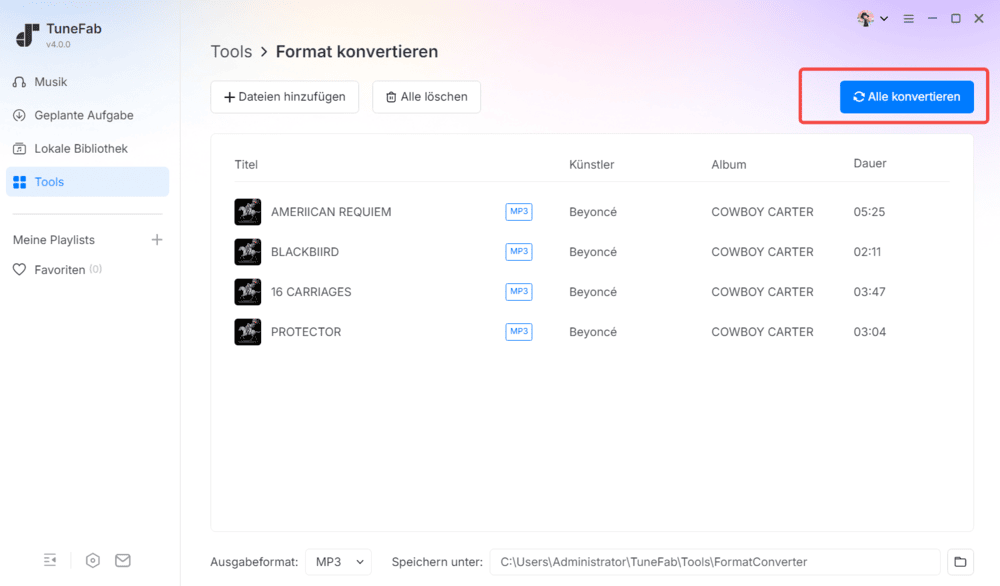This screenshot has height=586, width=1000.
Task: Click the MP3 format badge for PROTECTOR
Action: pos(519,332)
